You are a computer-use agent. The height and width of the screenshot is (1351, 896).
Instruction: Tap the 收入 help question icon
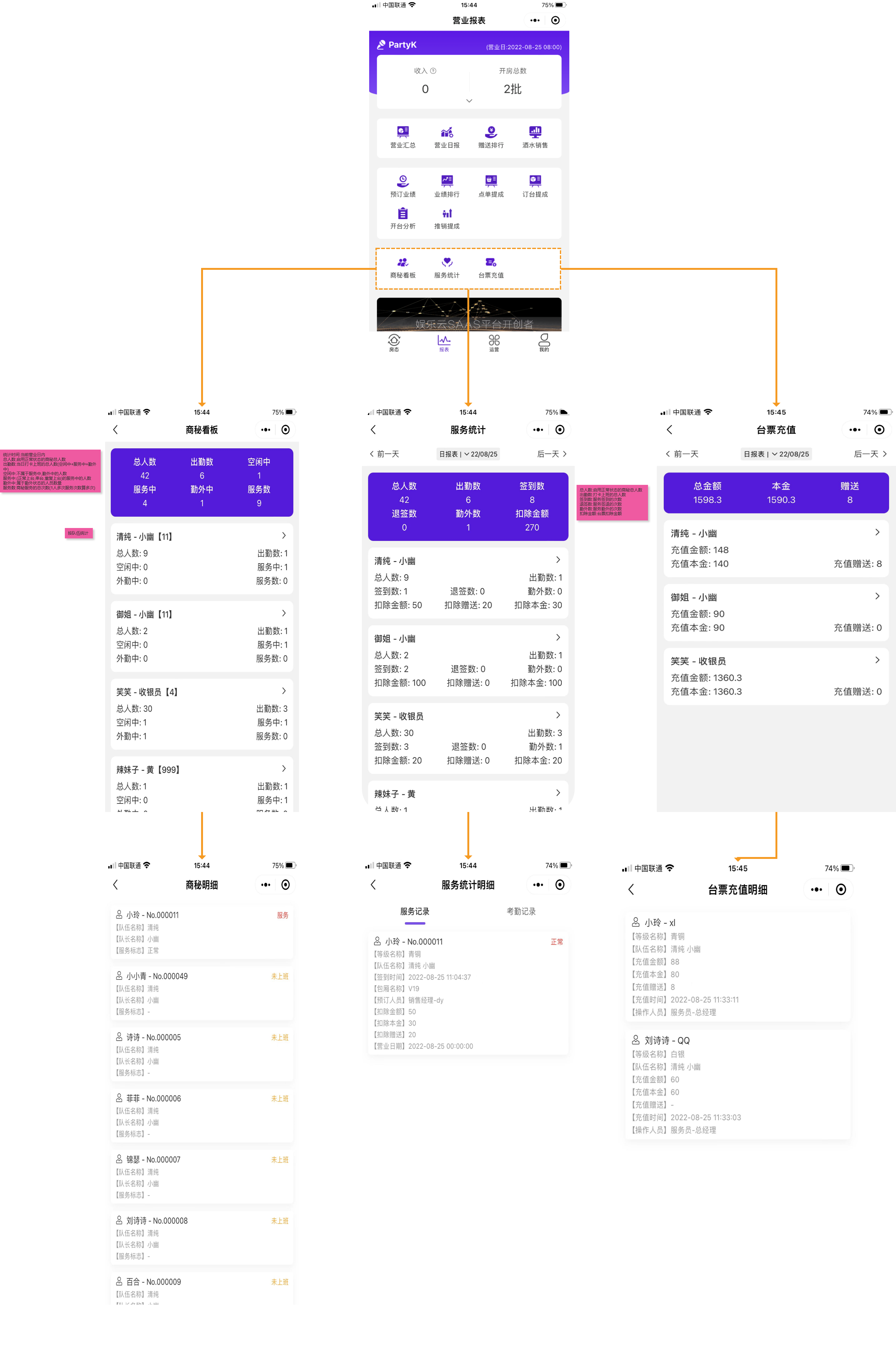coord(433,71)
